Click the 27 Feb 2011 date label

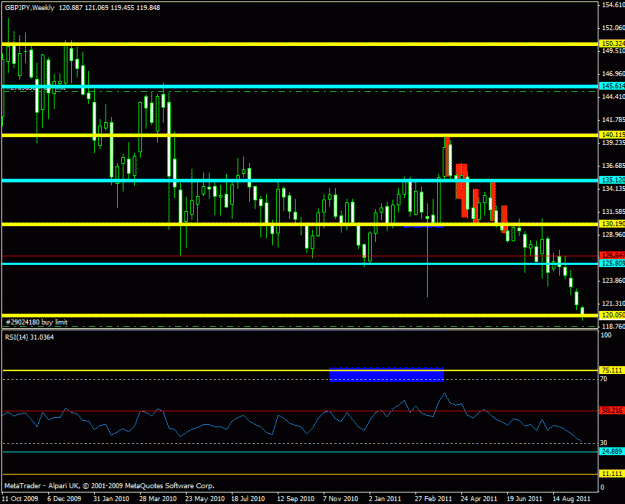[433, 498]
